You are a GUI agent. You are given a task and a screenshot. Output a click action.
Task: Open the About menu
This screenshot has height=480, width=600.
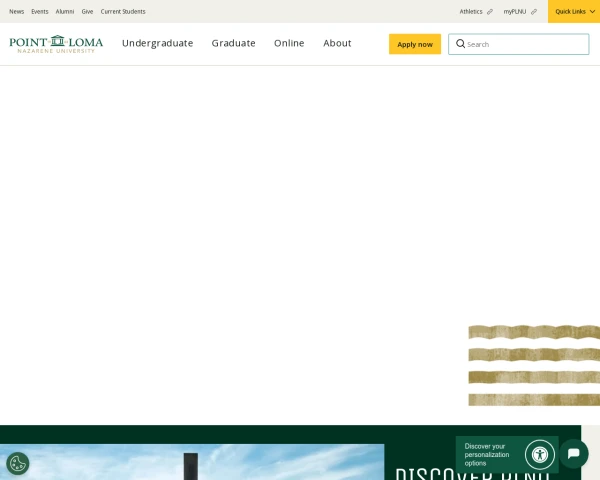coord(337,44)
